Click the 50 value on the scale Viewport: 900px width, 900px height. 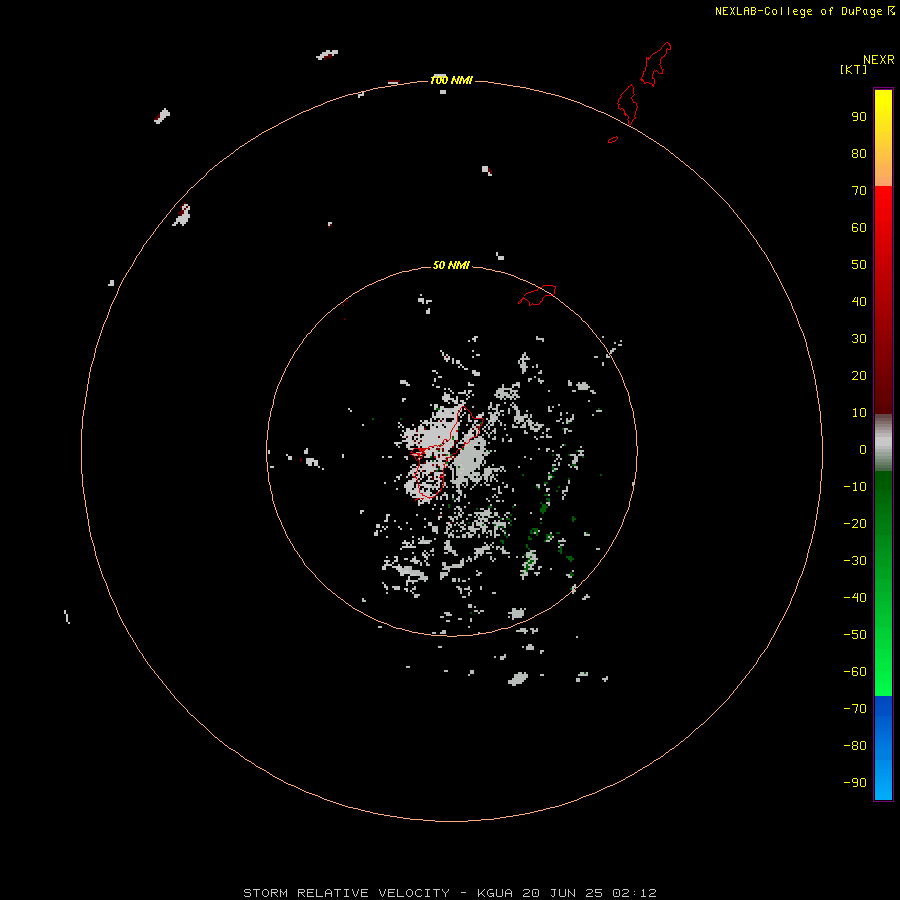(859, 265)
